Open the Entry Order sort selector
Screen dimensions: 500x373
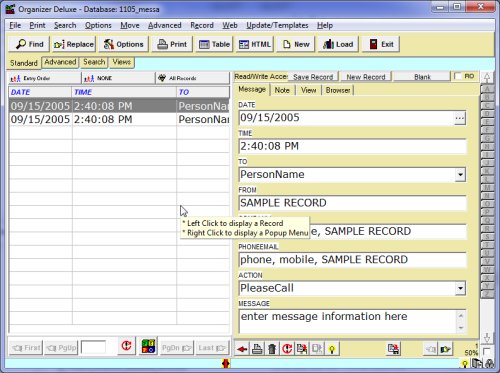45,78
